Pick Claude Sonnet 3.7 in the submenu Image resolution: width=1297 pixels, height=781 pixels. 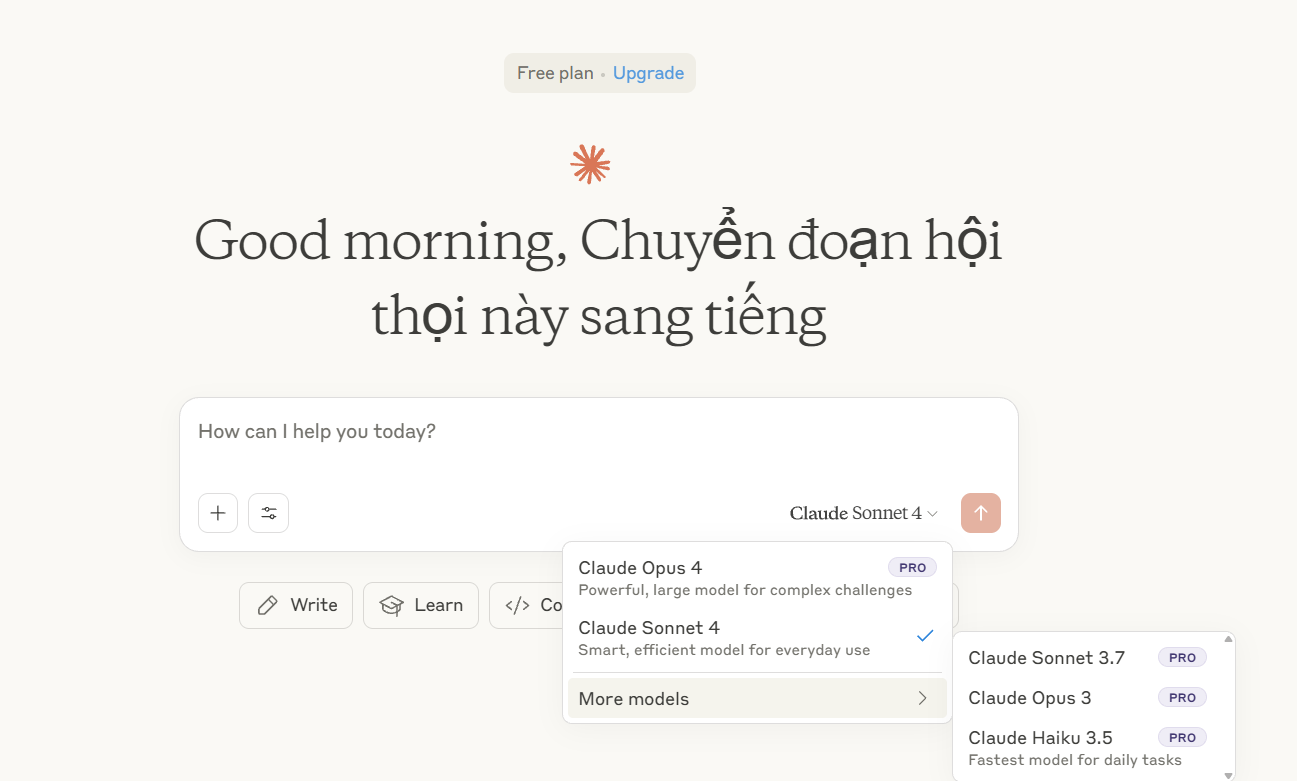coord(1088,658)
